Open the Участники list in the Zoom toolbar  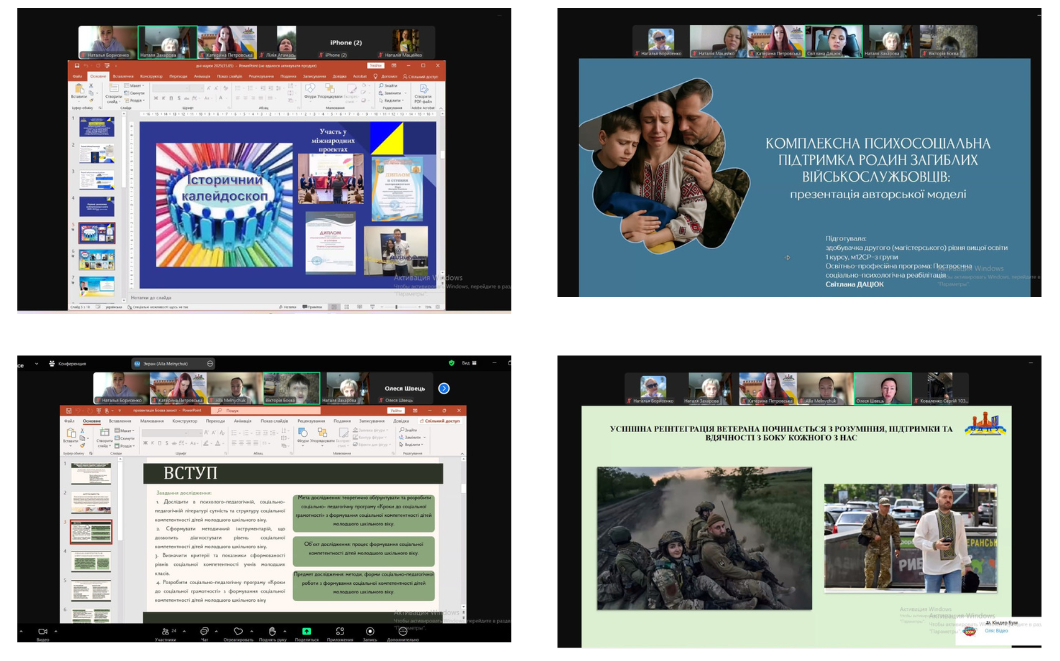pyautogui.click(x=166, y=633)
